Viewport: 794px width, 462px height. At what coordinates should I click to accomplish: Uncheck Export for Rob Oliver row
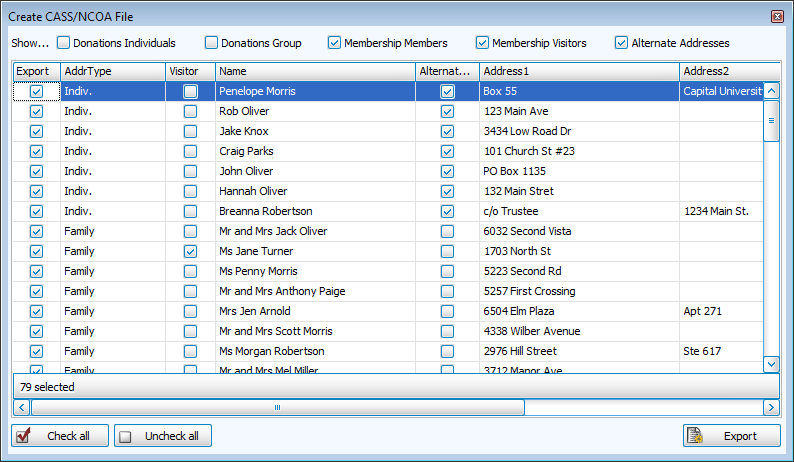point(37,111)
